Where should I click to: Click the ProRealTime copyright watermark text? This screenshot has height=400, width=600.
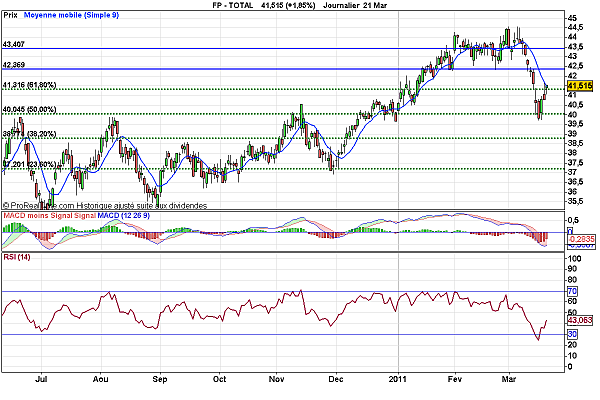pos(105,205)
